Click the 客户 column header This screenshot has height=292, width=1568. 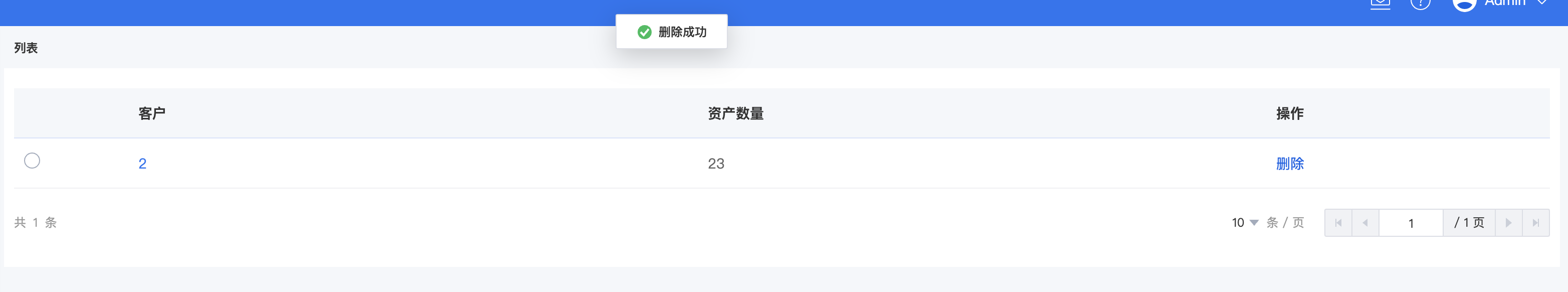(x=151, y=113)
